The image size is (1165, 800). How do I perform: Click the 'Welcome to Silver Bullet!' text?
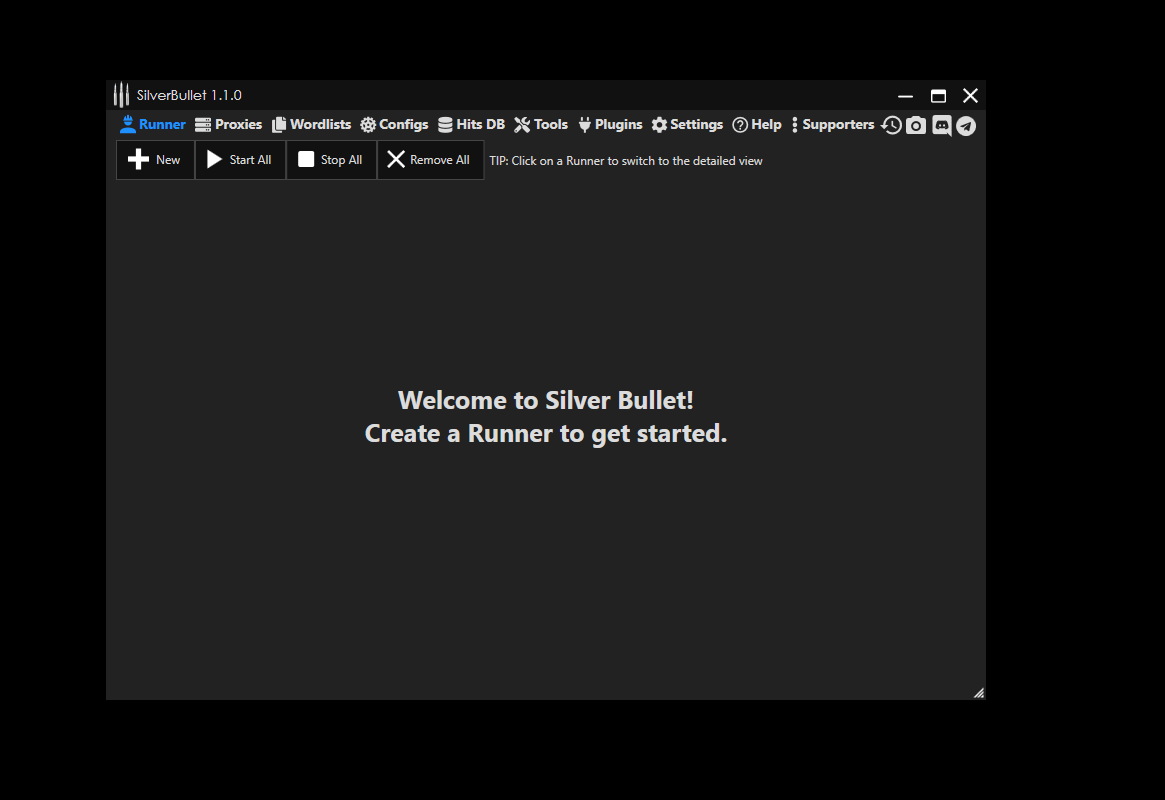545,400
